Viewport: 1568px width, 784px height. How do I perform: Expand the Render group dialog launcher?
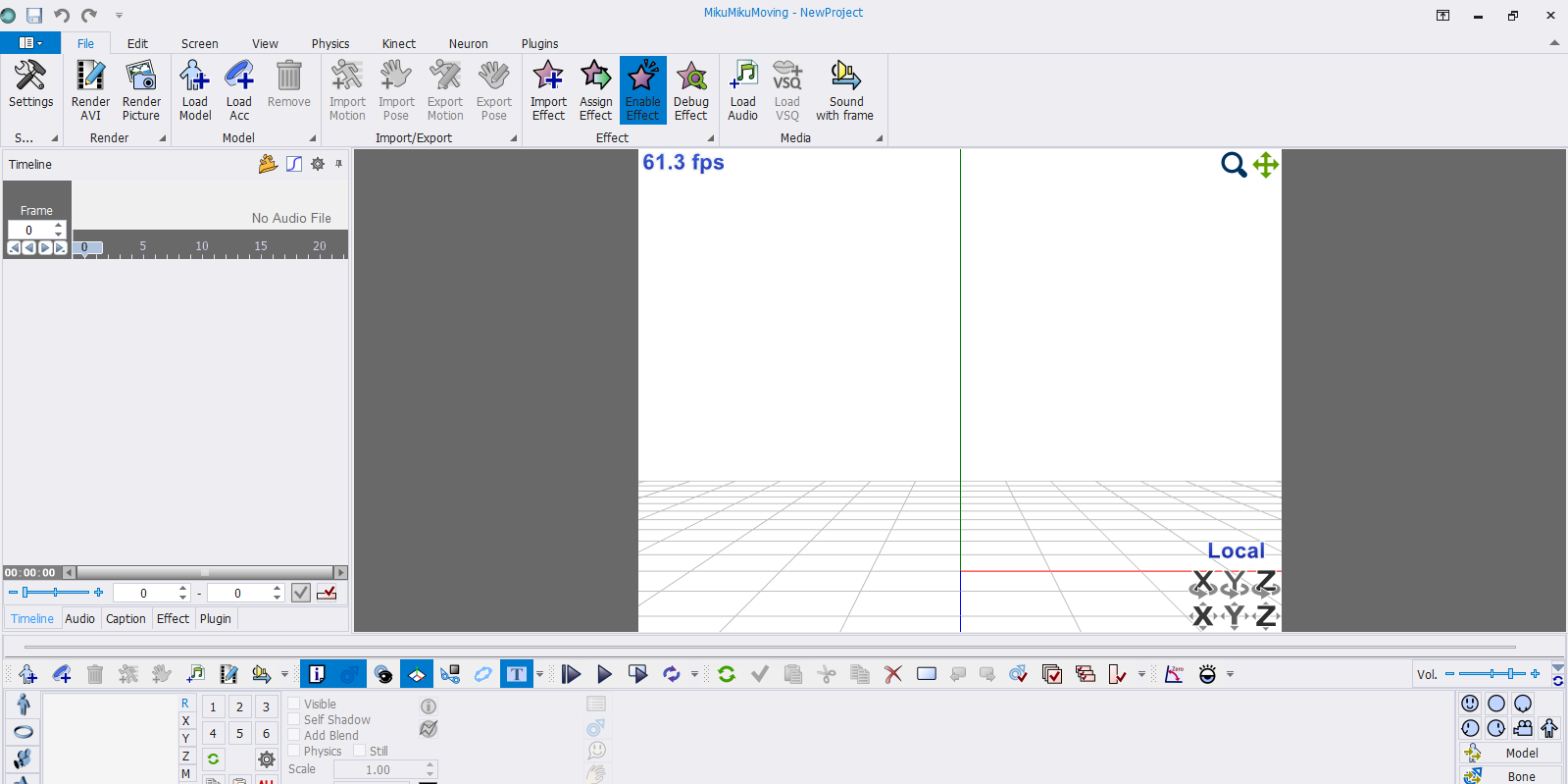[x=163, y=138]
